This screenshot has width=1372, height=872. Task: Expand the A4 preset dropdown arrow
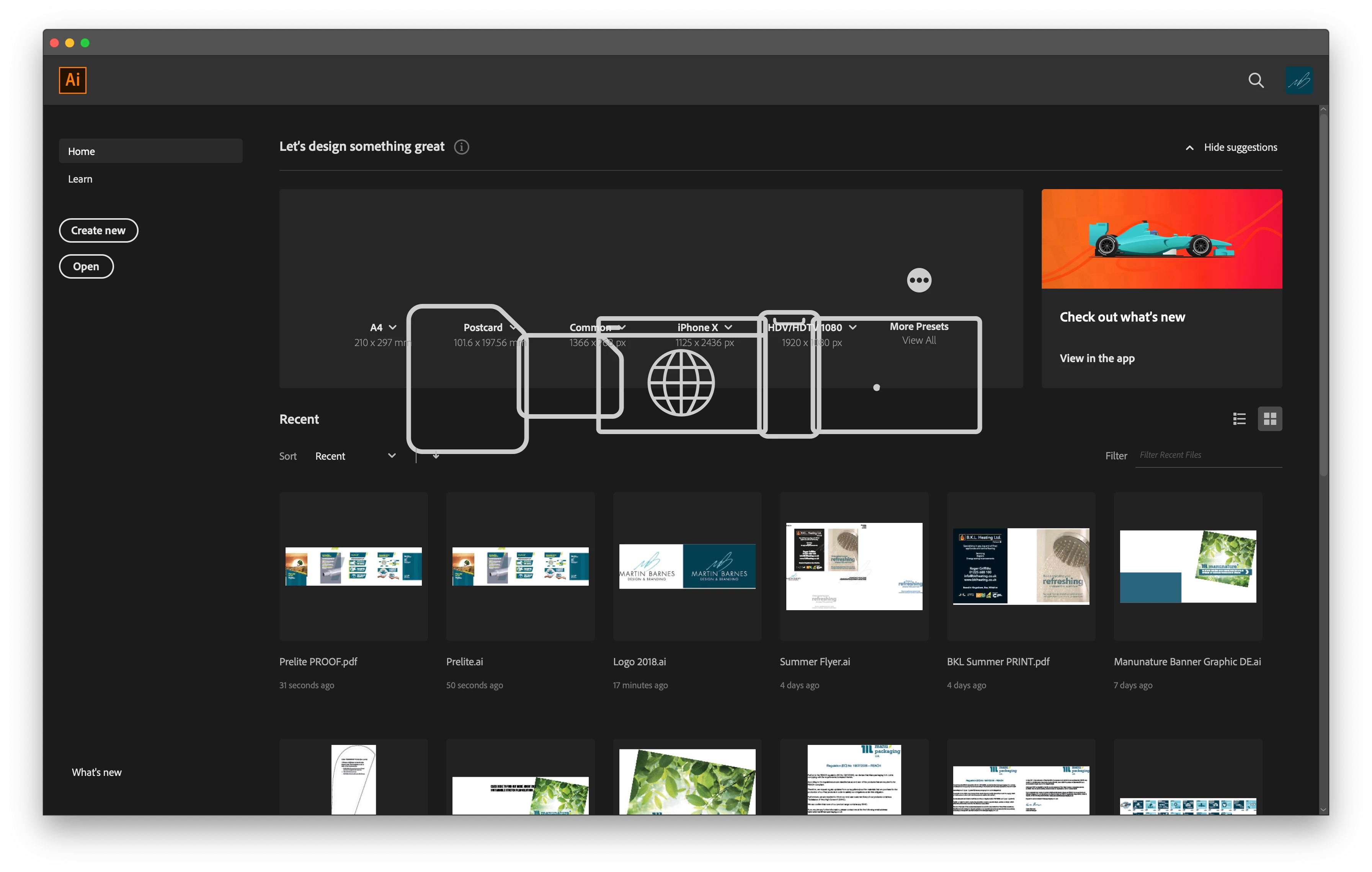tap(392, 328)
